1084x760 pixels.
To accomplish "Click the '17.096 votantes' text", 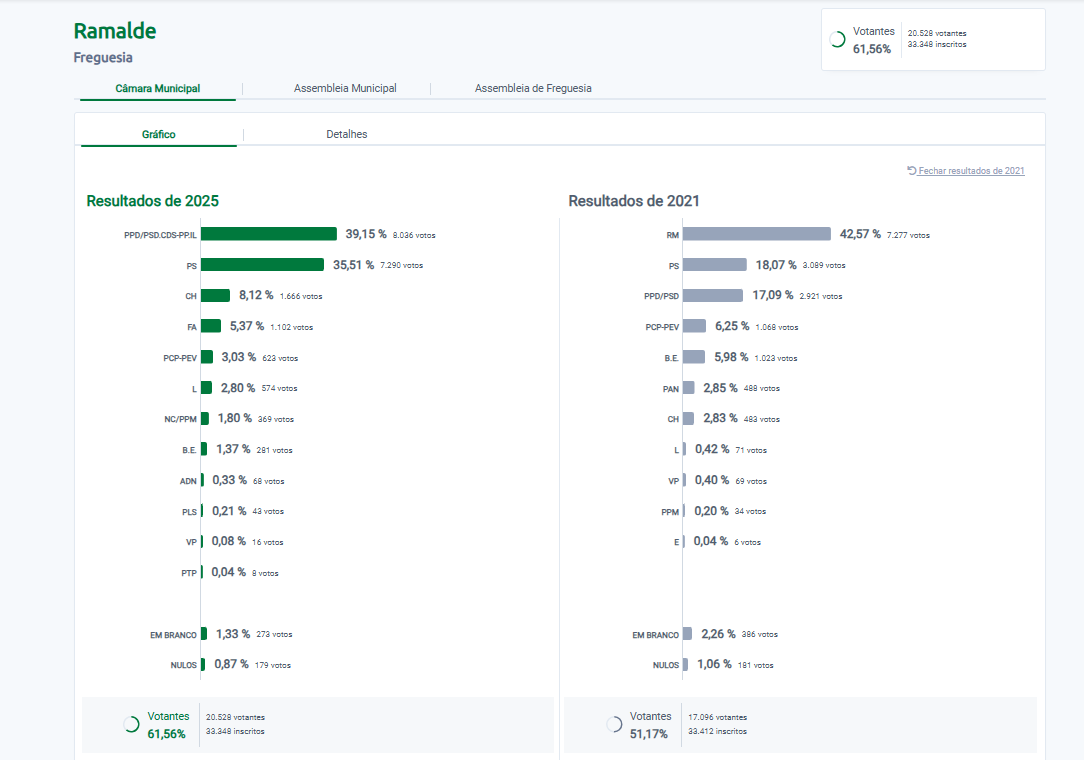I will point(718,718).
